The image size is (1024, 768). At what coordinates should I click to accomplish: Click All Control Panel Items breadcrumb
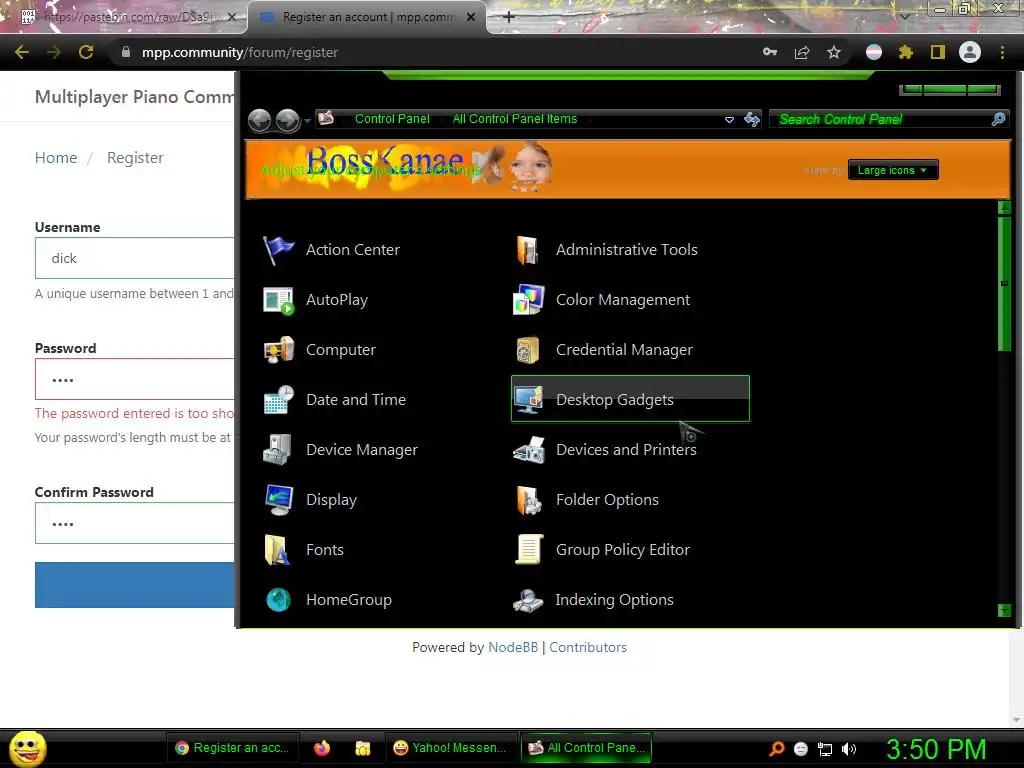[515, 119]
